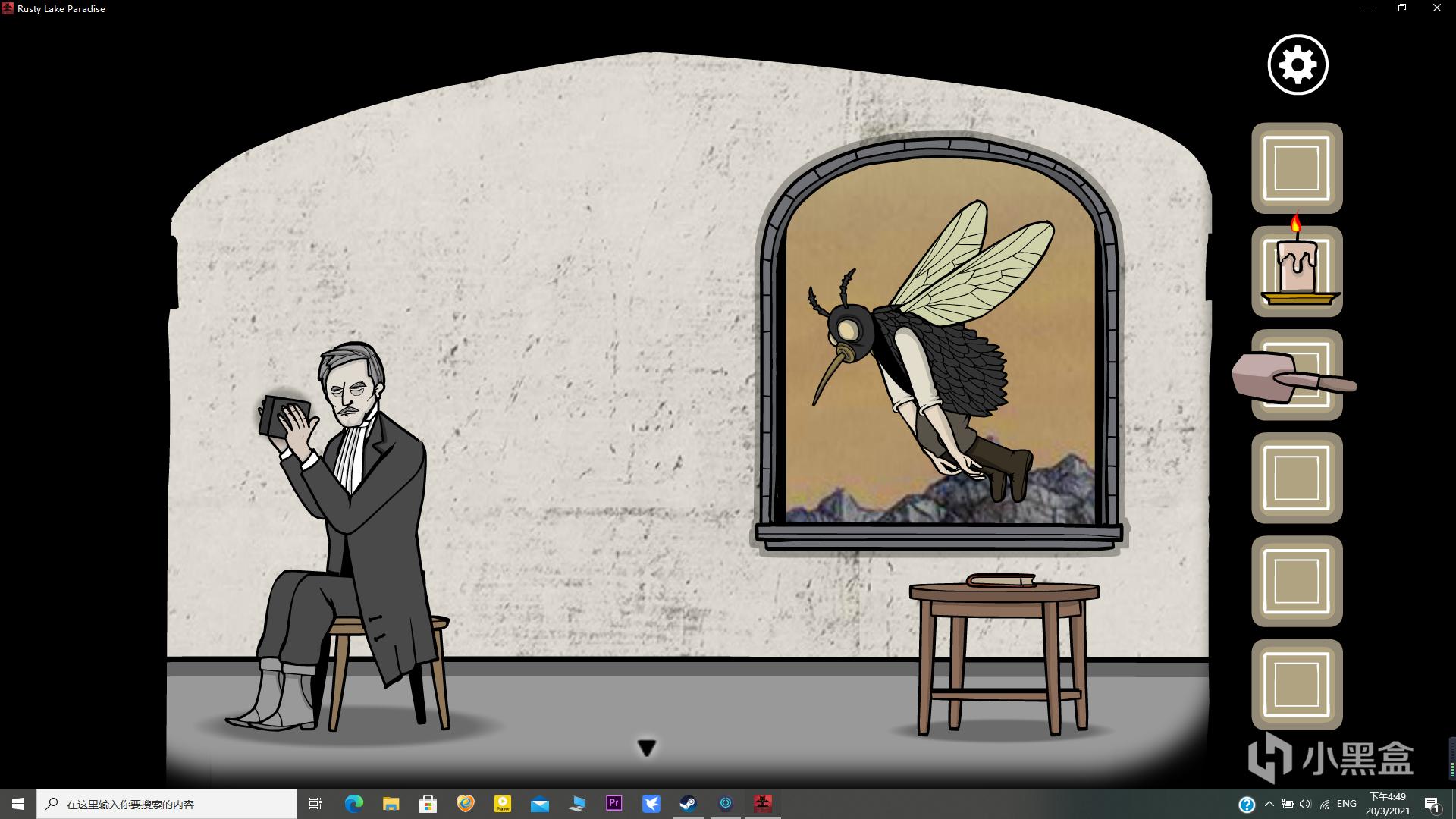The width and height of the screenshot is (1456, 819).
Task: Launch Adobe Premiere Pro from the taskbar
Action: tap(613, 804)
